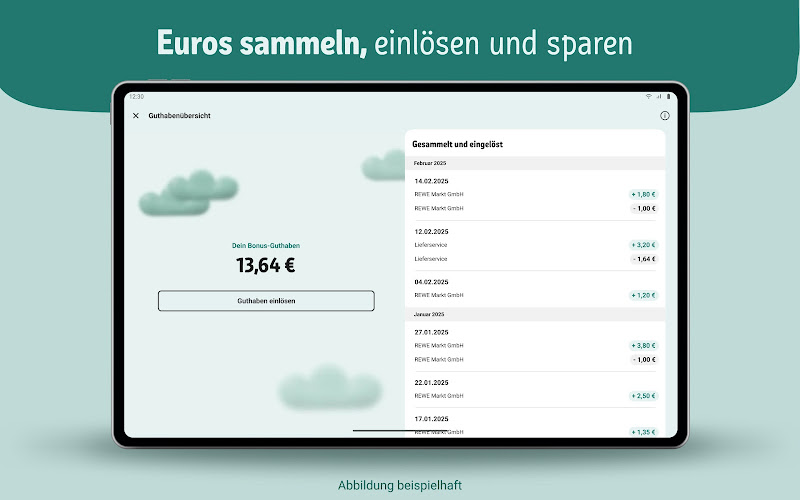This screenshot has width=800, height=500.
Task: Click the Dein Bonus-Guthaben label
Action: tap(266, 245)
